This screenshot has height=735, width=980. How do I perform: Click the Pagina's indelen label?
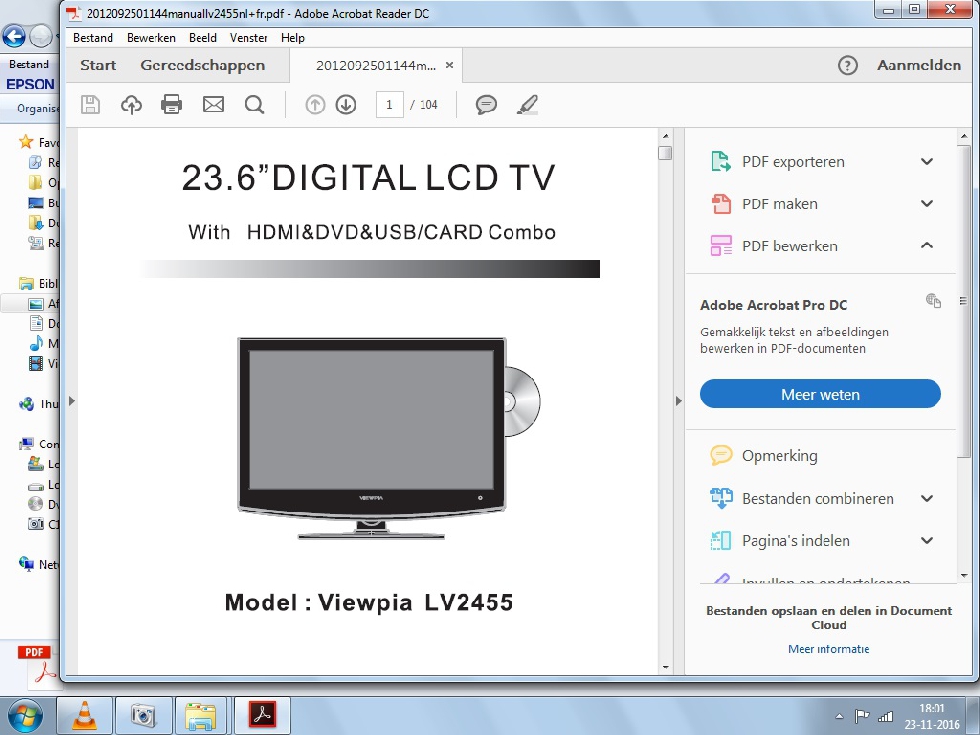(796, 541)
